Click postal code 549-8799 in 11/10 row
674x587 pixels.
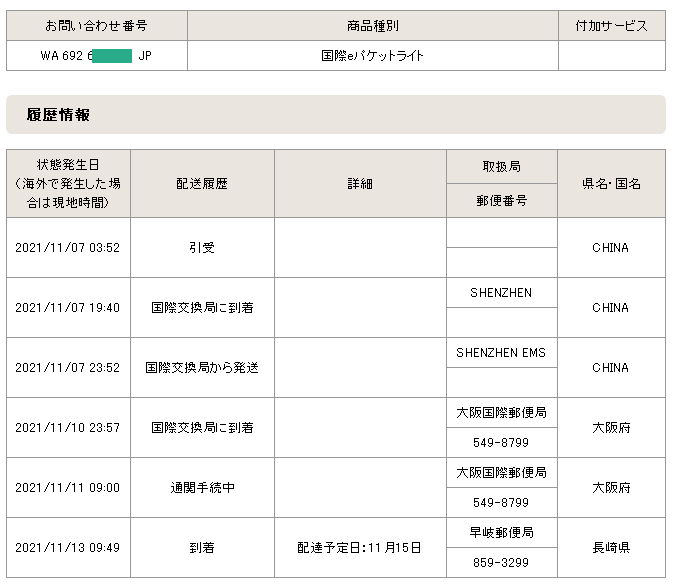click(x=501, y=443)
